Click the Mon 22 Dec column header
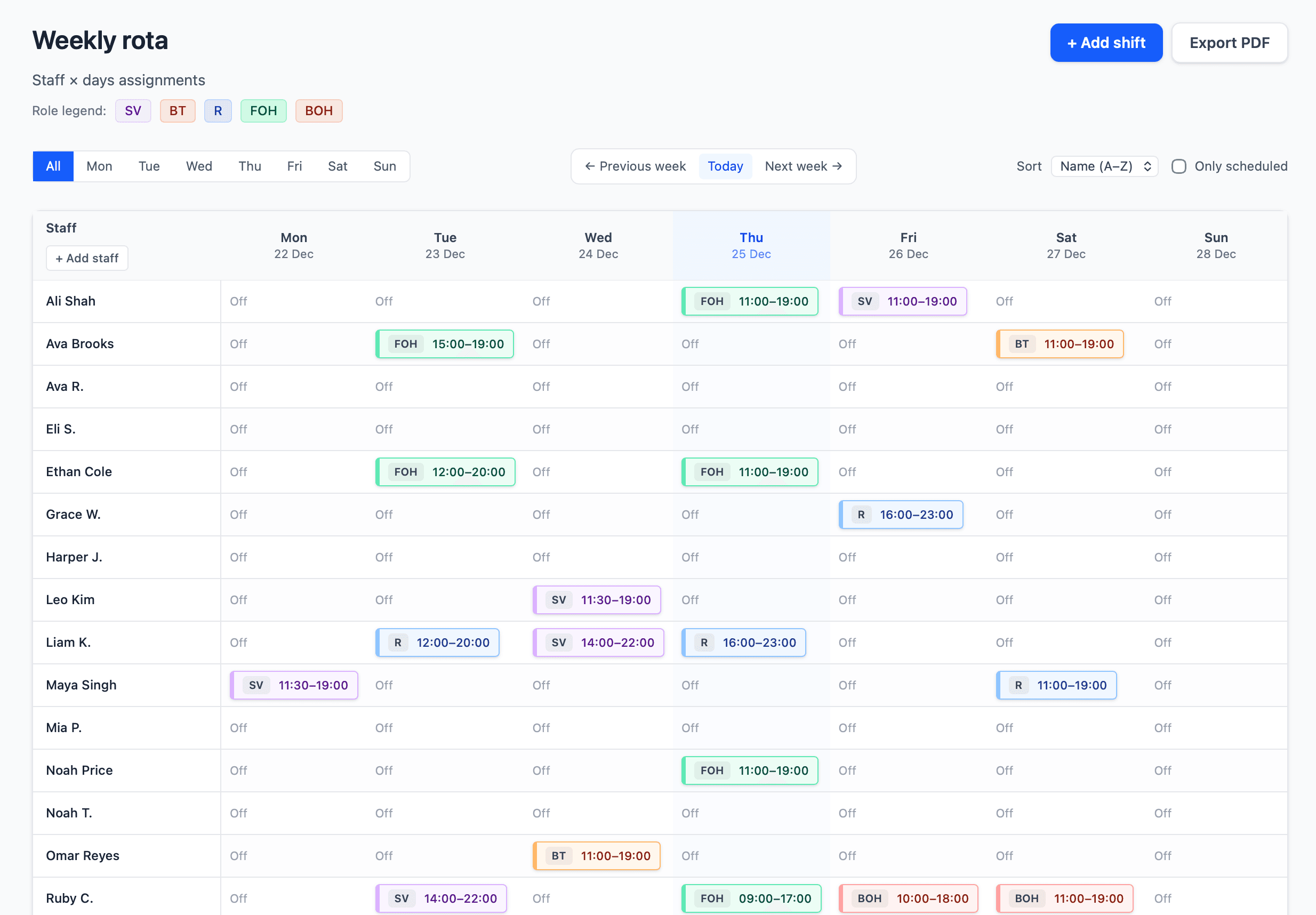Image resolution: width=1316 pixels, height=915 pixels. (x=293, y=245)
